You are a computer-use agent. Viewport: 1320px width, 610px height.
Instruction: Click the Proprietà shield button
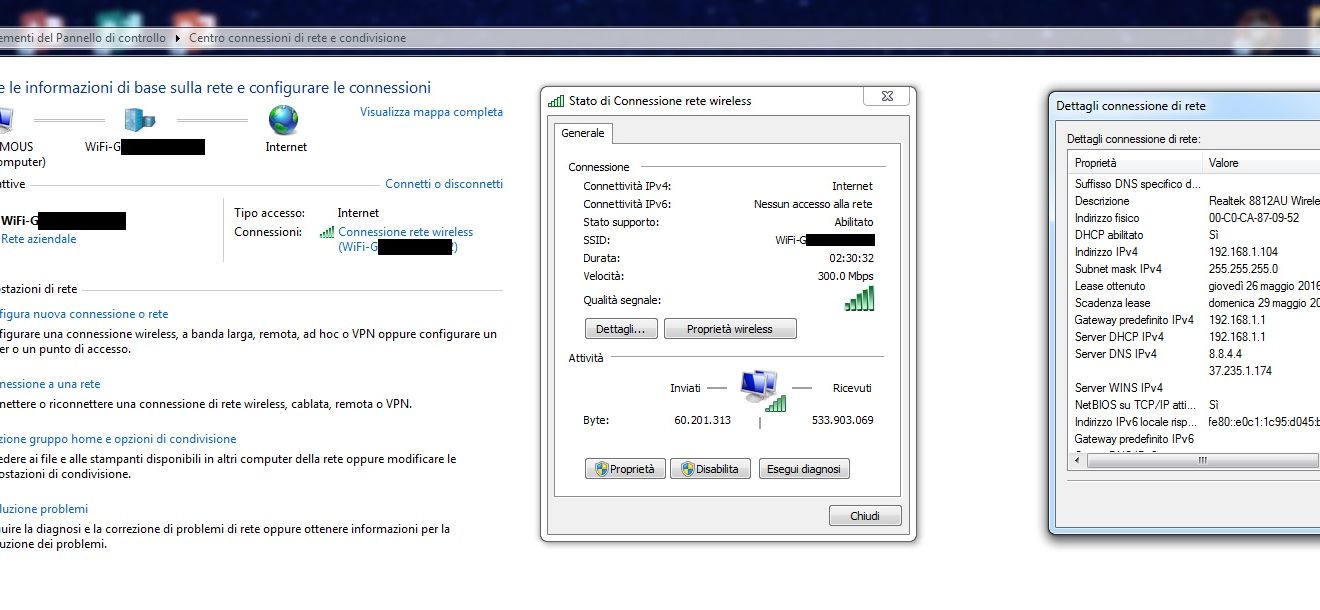pyautogui.click(x=625, y=469)
